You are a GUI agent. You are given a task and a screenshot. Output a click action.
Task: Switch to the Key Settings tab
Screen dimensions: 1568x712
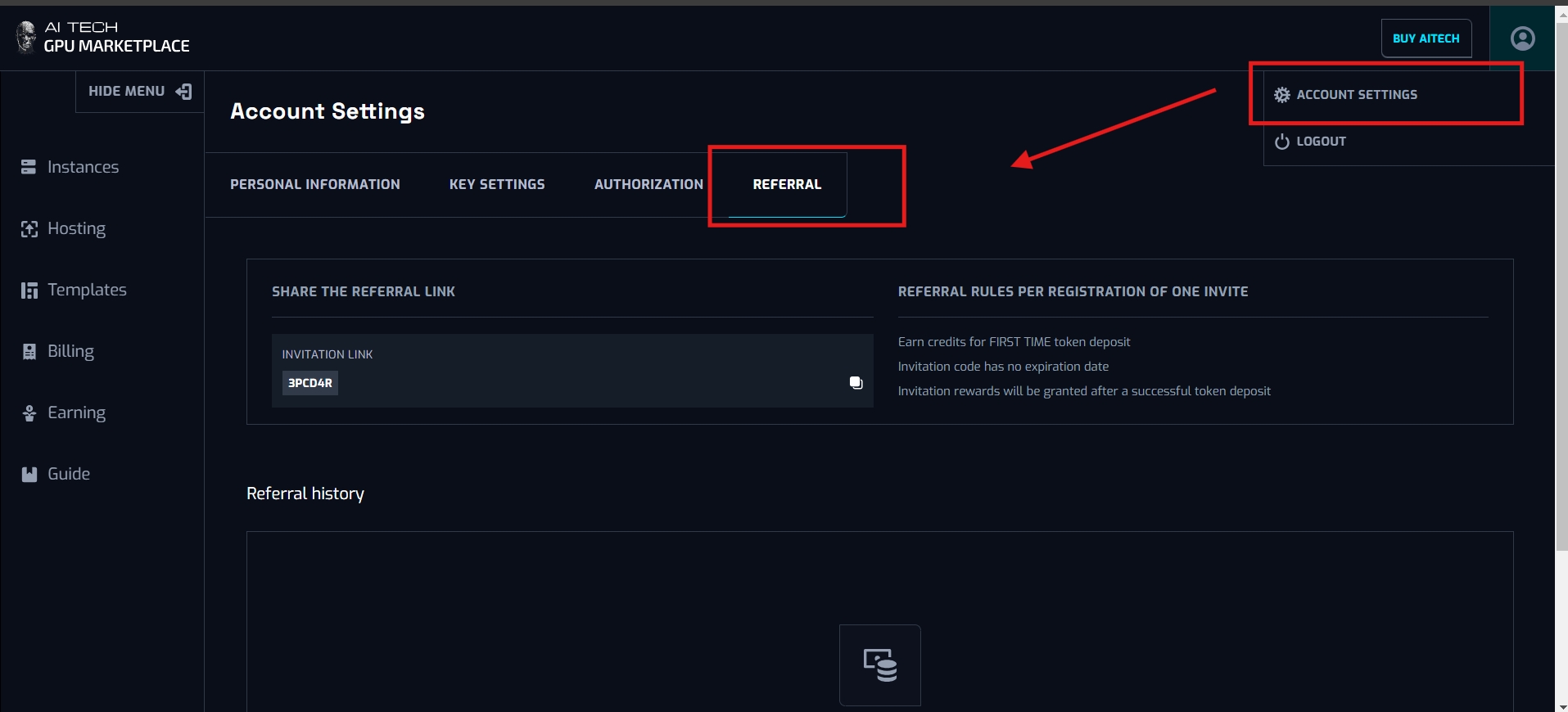tap(496, 185)
